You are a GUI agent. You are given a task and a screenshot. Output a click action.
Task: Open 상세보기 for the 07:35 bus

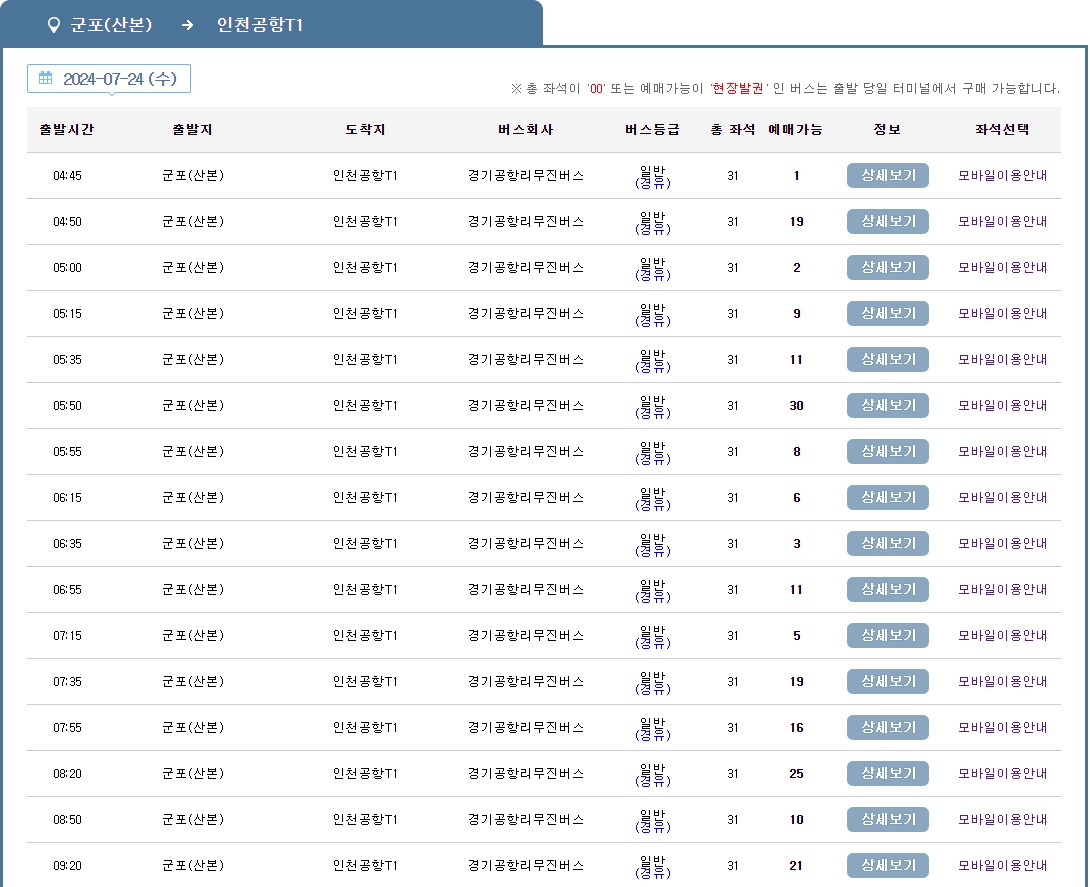(x=888, y=681)
